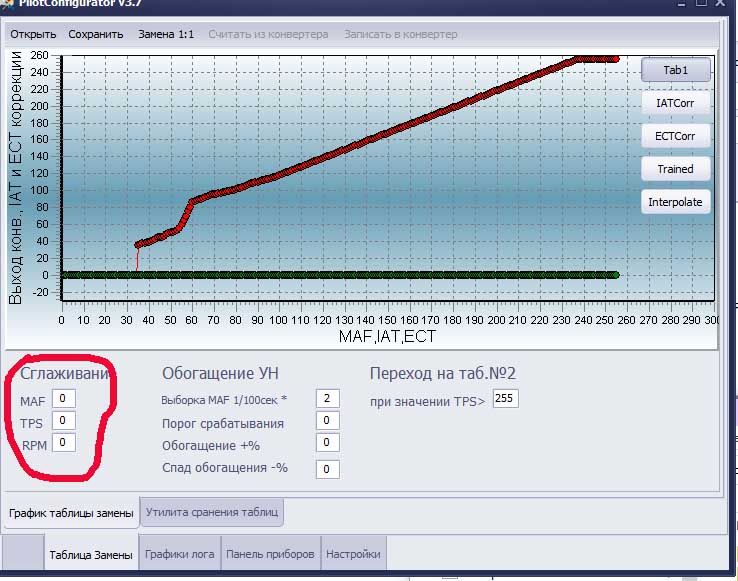Click the Trained button
738x581 pixels.
tap(675, 169)
